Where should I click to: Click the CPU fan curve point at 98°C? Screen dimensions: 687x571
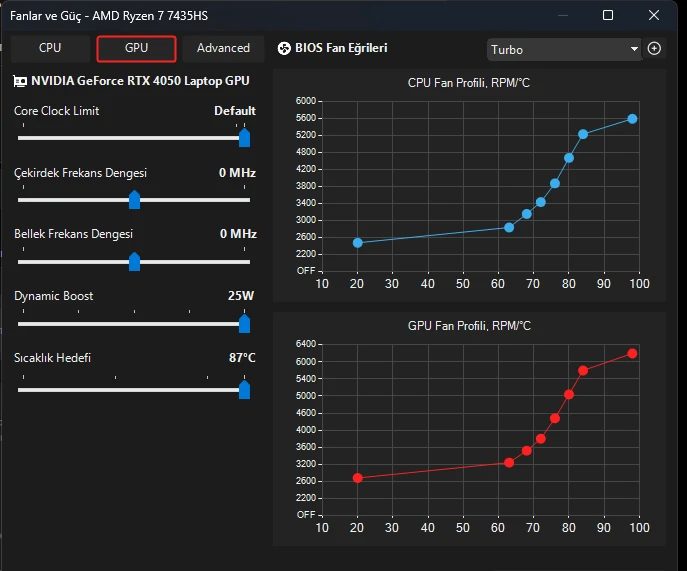(632, 119)
